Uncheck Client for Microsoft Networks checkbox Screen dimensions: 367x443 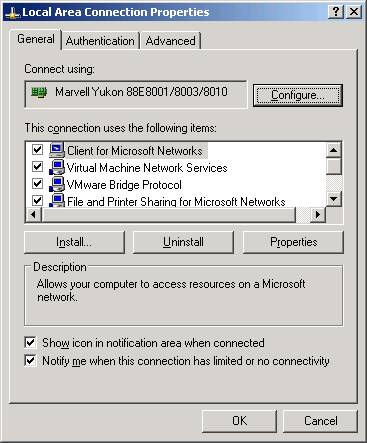point(37,150)
